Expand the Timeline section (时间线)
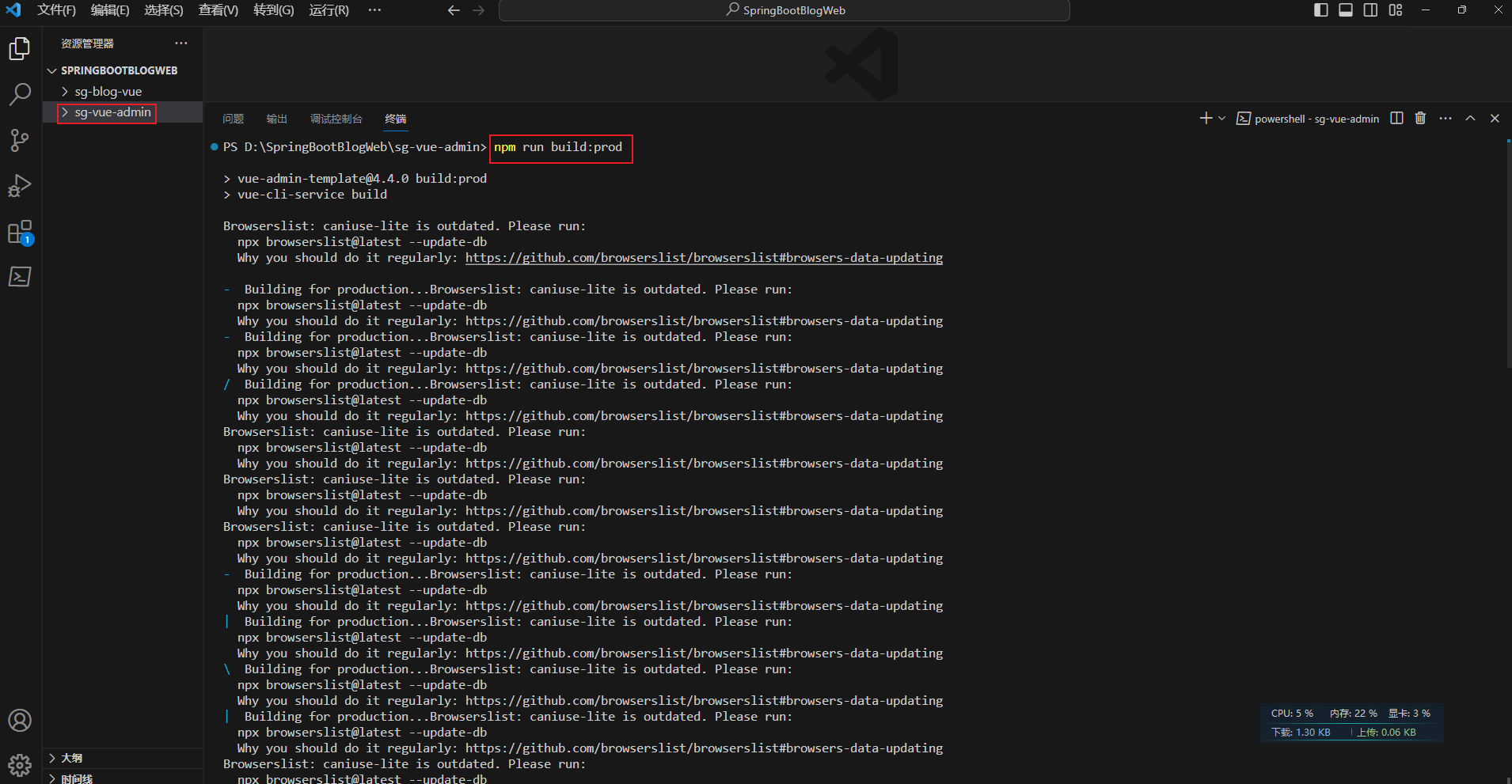Screen dimensions: 1512x784 pyautogui.click(x=123, y=778)
